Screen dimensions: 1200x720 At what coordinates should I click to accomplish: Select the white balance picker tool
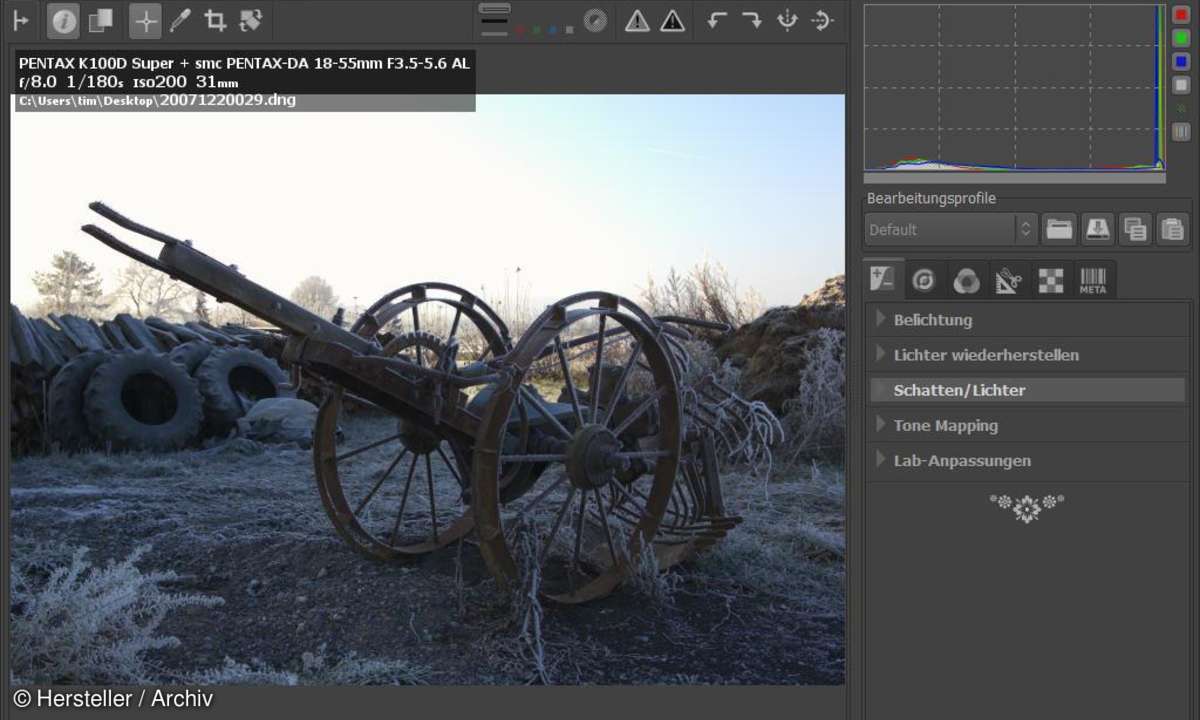180,20
